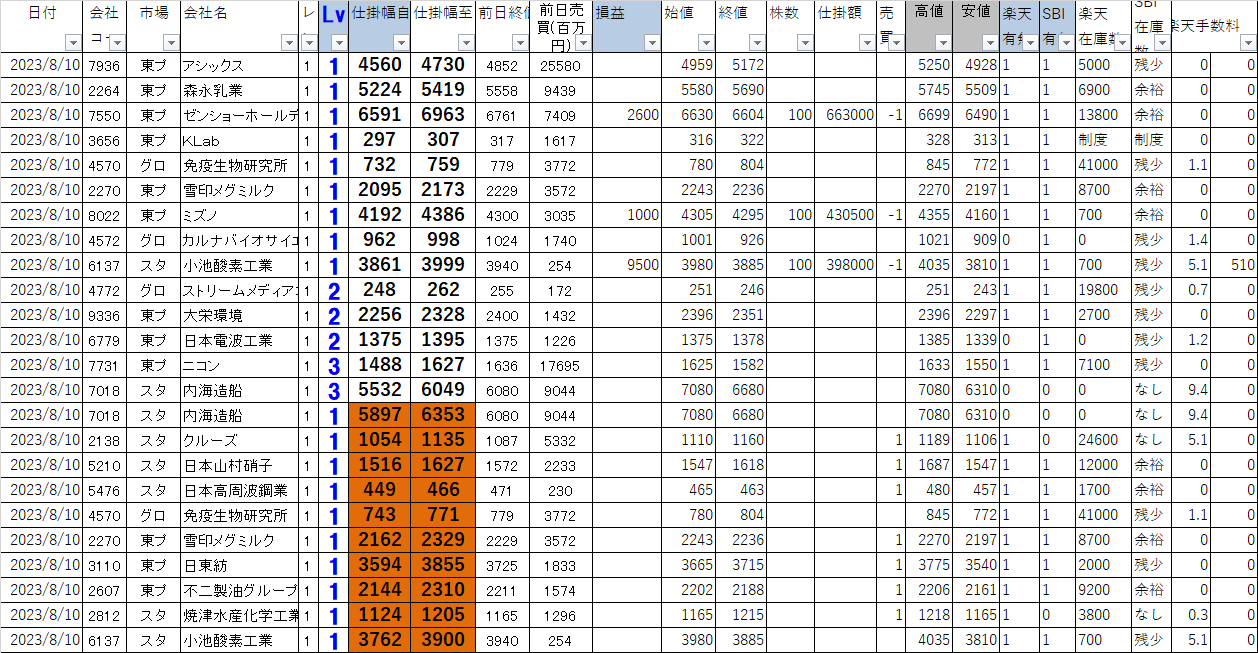Image resolution: width=1258 pixels, height=653 pixels.
Task: Select the ニコン company name cell
Action: tap(239, 365)
